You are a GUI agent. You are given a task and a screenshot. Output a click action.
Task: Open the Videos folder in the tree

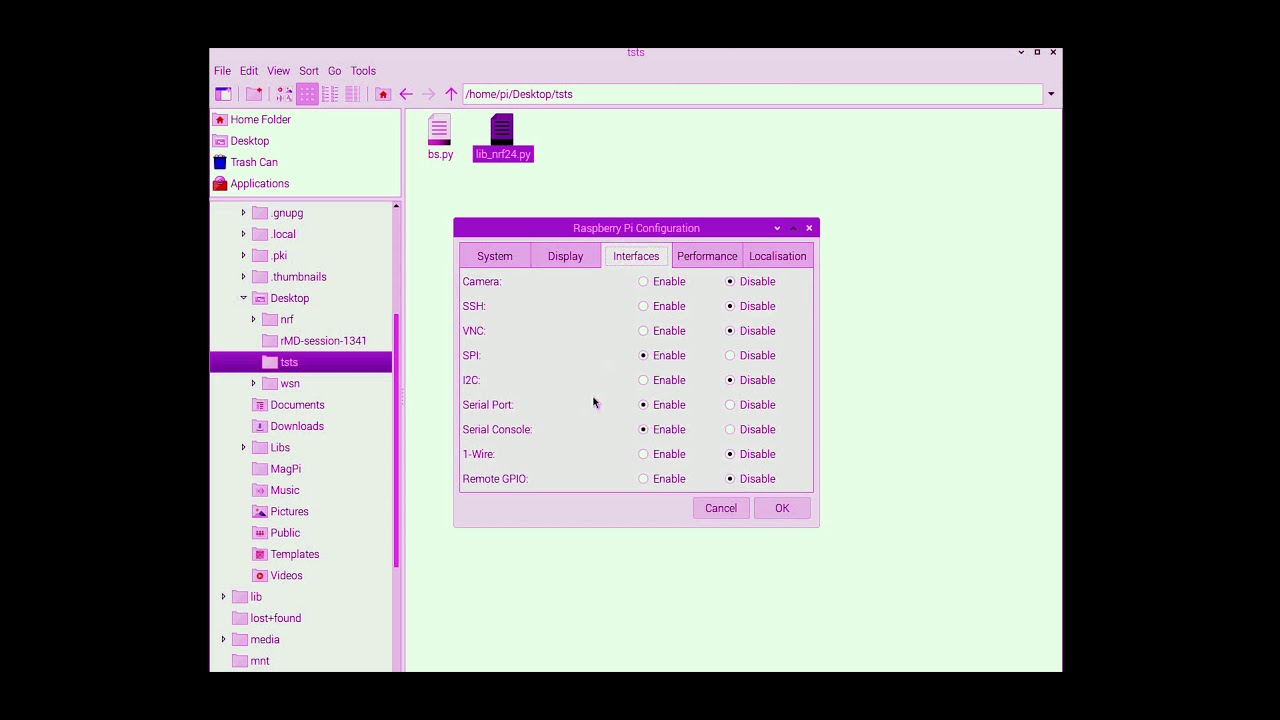point(286,576)
